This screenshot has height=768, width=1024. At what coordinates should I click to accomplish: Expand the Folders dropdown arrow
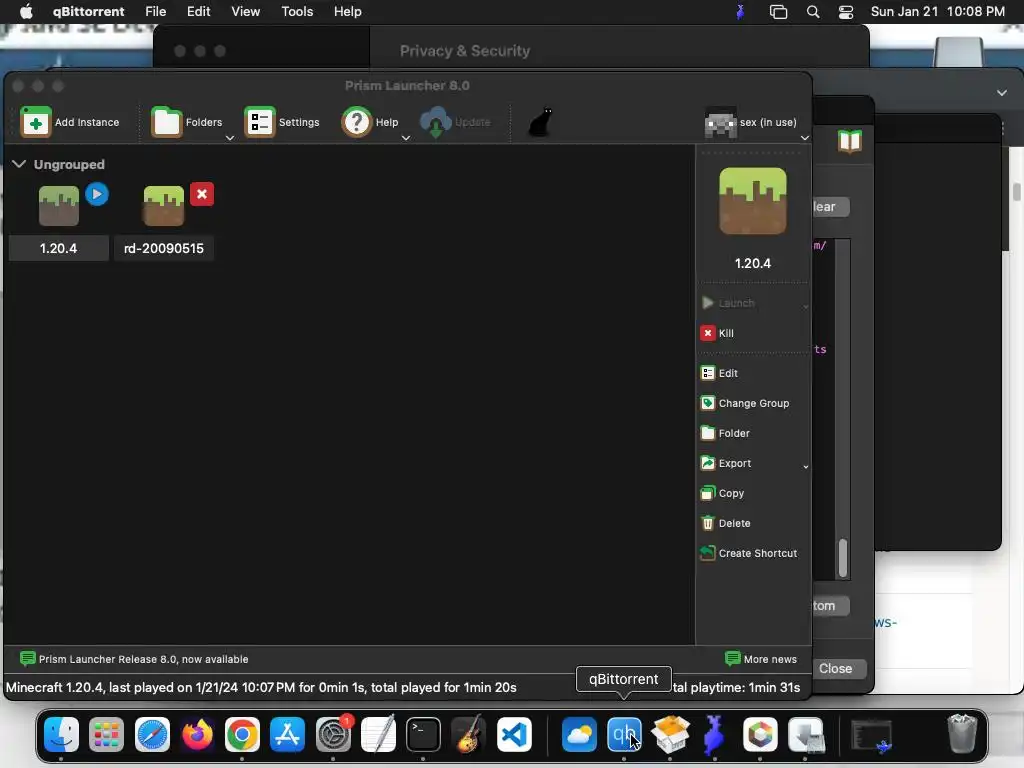click(x=230, y=138)
